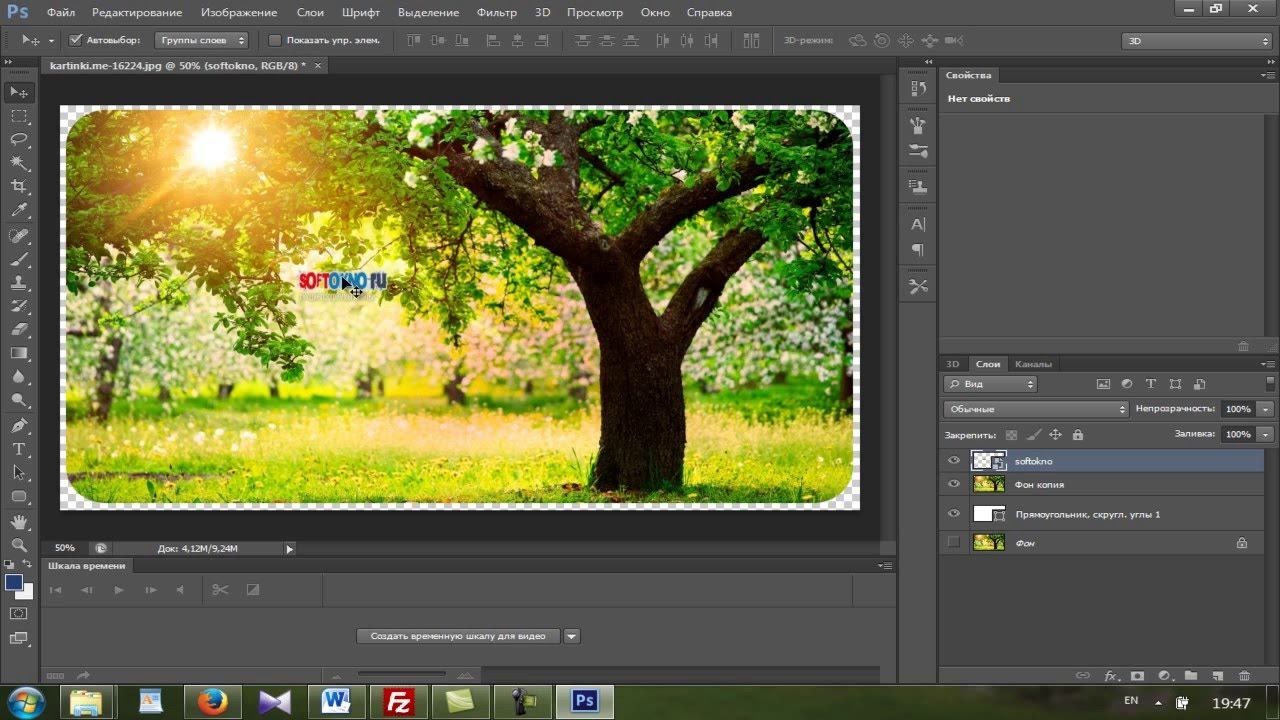Click the scissors split icon in timeline

220,590
